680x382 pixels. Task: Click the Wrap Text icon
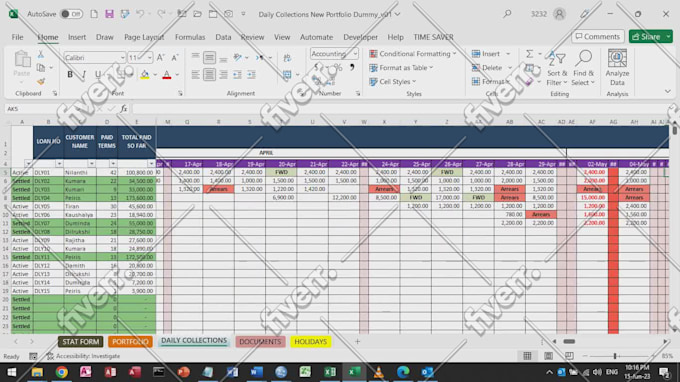point(287,58)
